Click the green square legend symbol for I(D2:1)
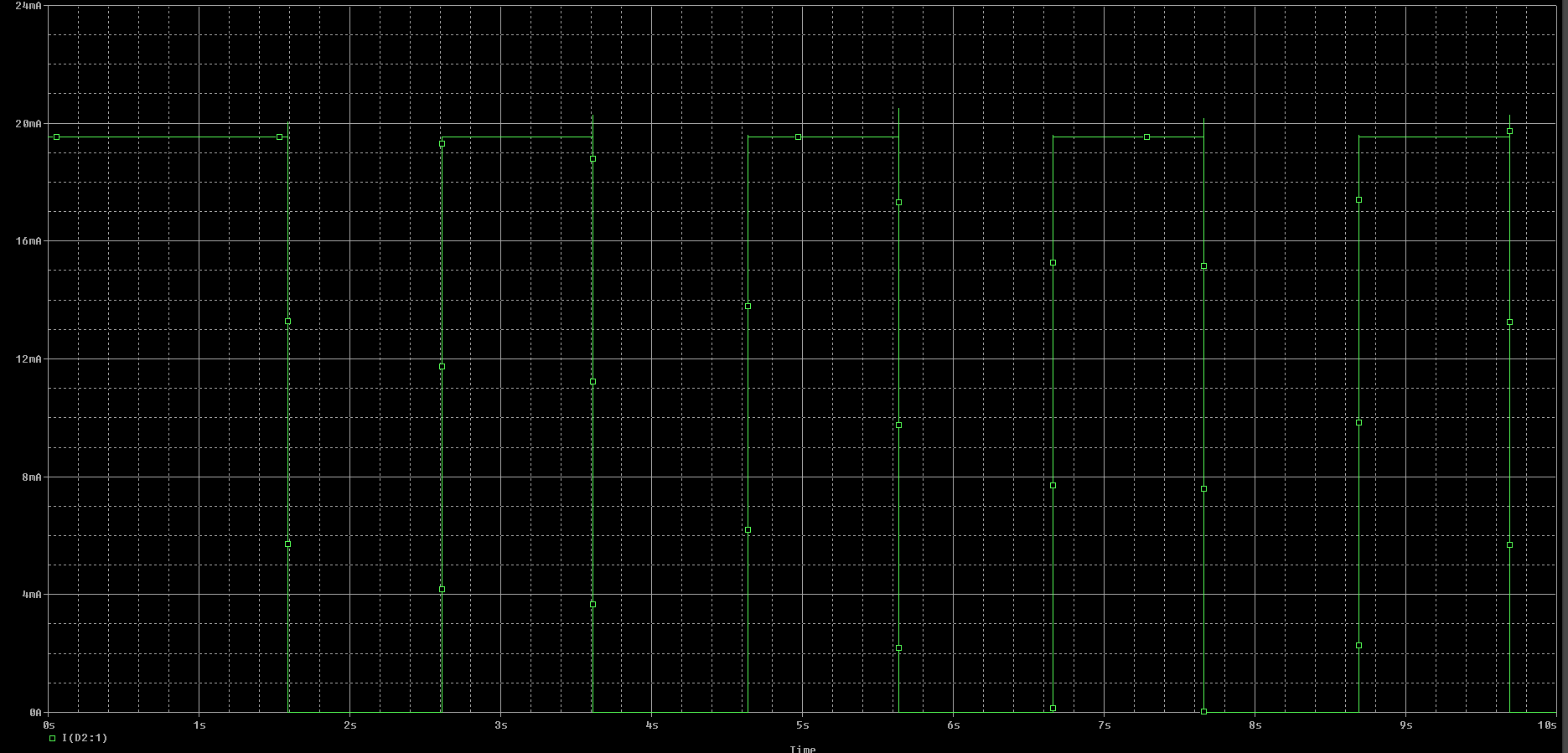The image size is (1568, 753). (52, 739)
